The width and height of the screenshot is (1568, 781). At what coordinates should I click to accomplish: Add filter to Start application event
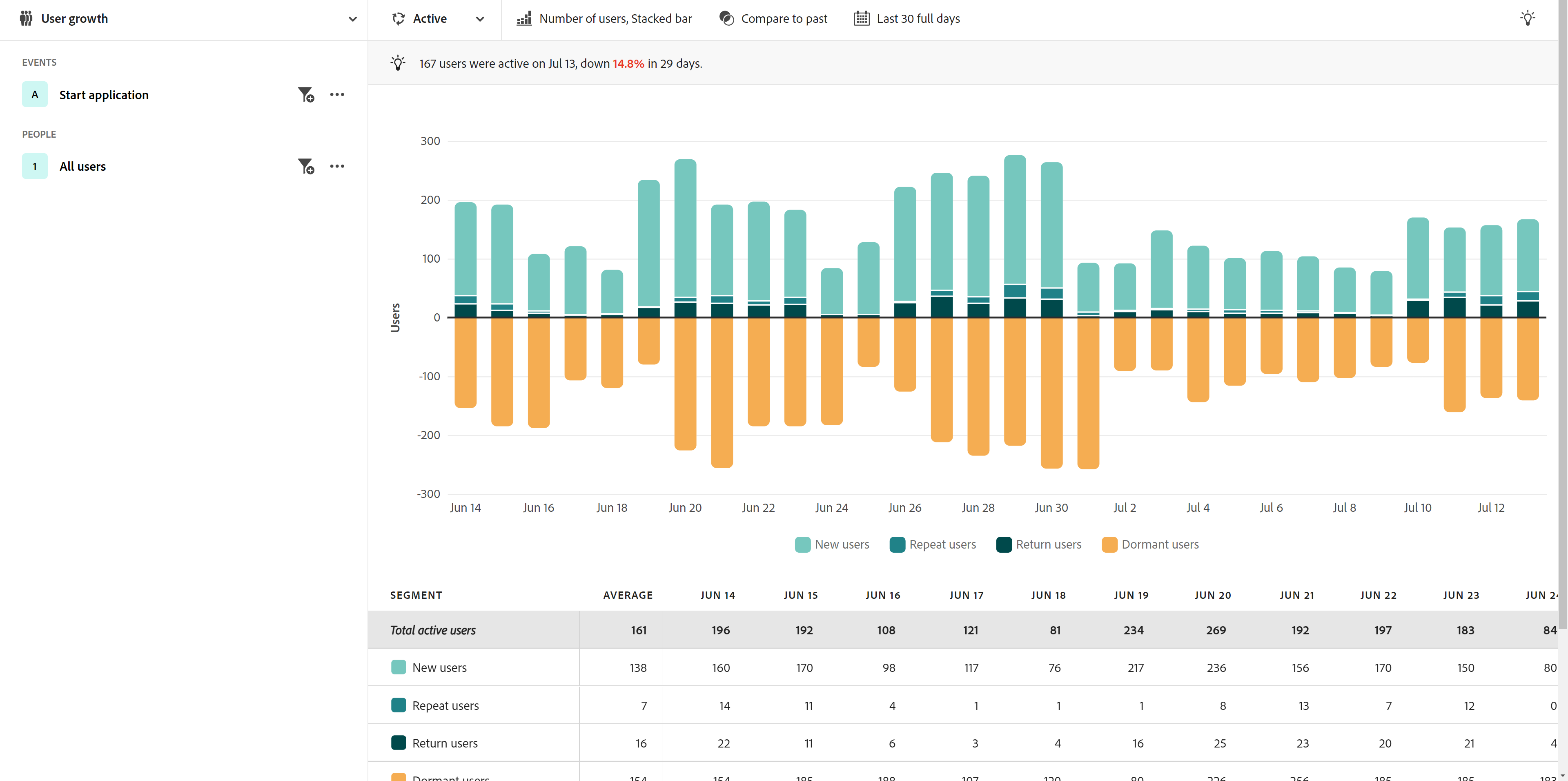tap(305, 95)
